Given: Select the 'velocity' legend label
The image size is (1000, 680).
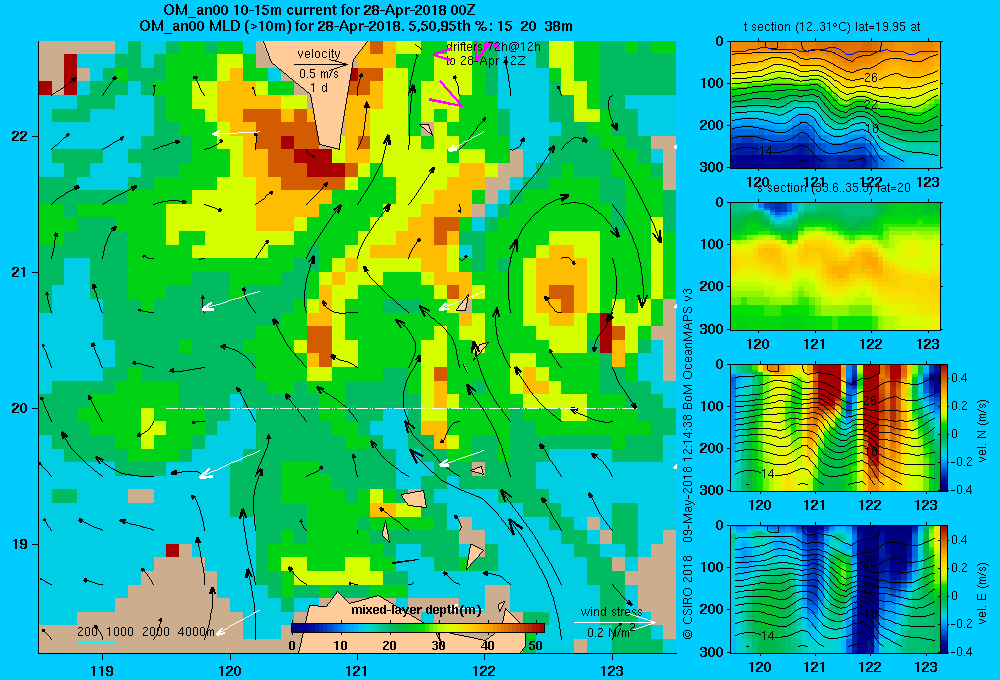Looking at the screenshot, I should pos(318,54).
